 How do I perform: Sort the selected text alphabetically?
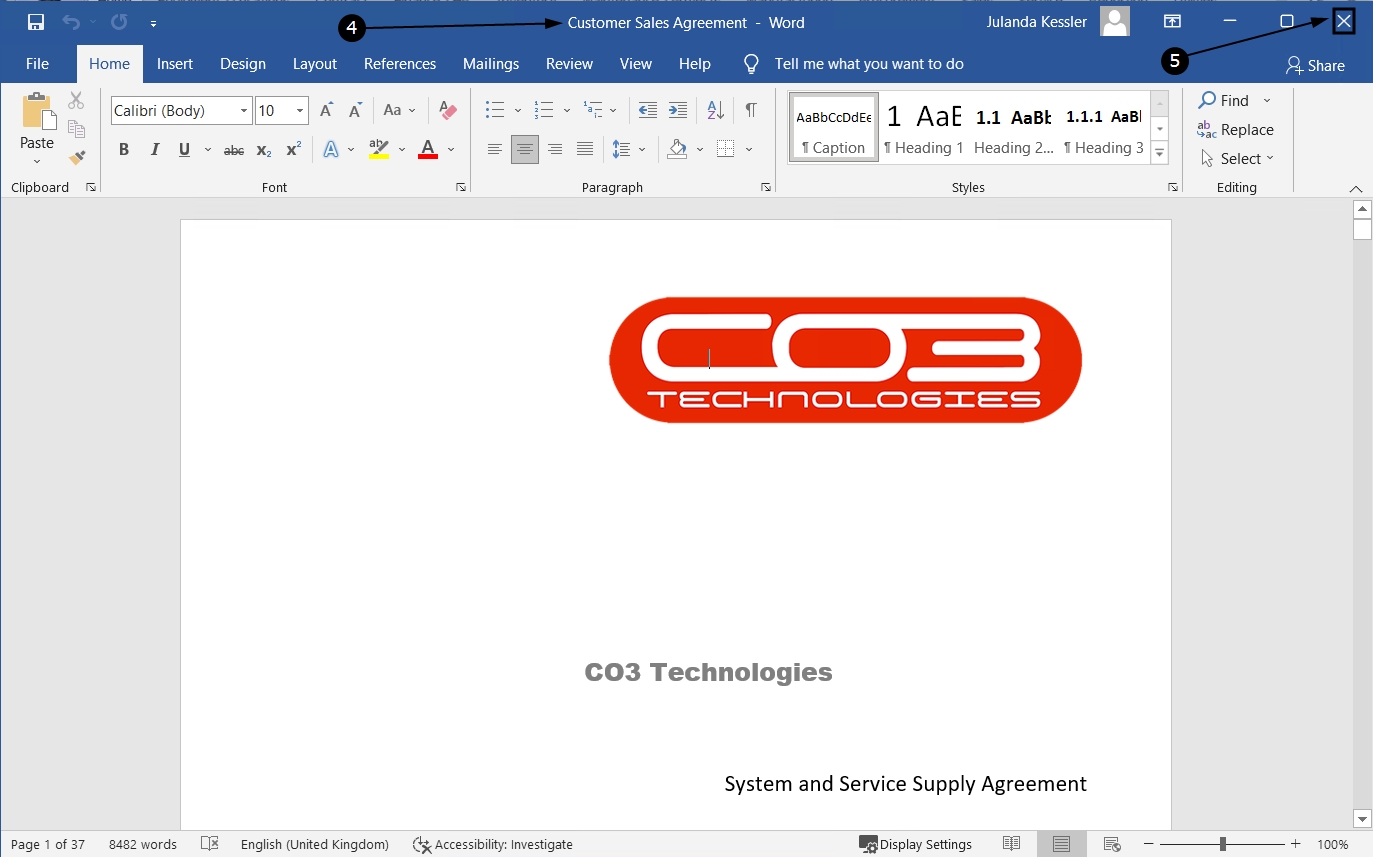coord(715,111)
